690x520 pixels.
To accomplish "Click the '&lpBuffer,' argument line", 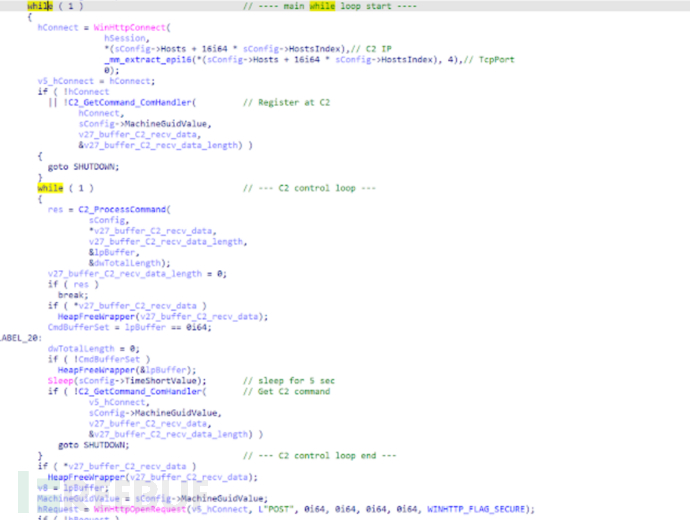I will tap(114, 252).
